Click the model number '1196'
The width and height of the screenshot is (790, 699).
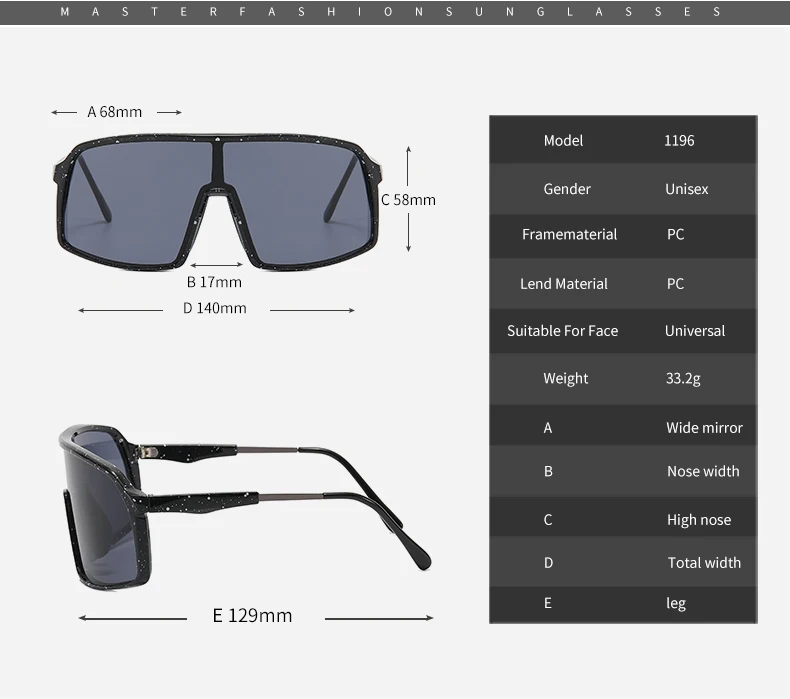[x=679, y=141]
